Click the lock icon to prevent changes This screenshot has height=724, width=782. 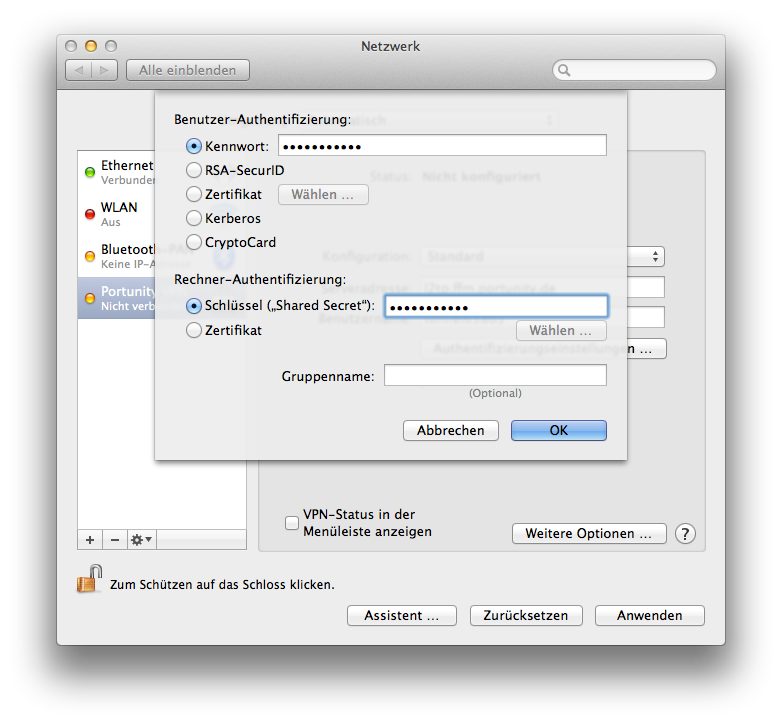point(90,580)
